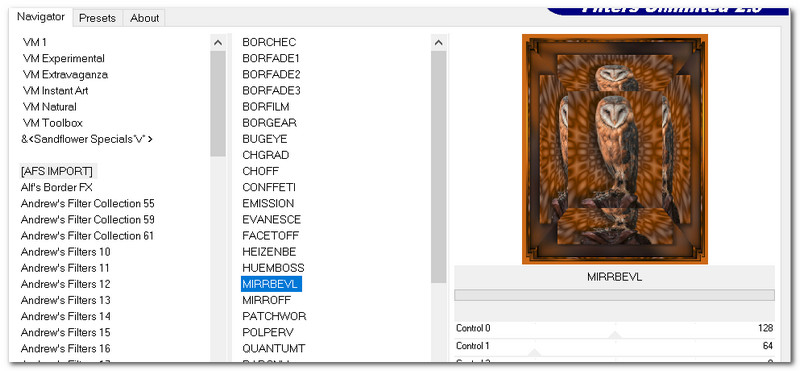Select the Sandflower Specials category
The image size is (800, 371).
click(x=87, y=139)
